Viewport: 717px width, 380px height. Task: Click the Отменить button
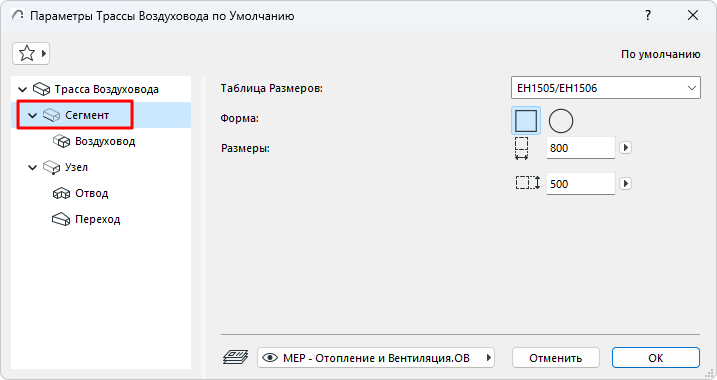coord(556,358)
